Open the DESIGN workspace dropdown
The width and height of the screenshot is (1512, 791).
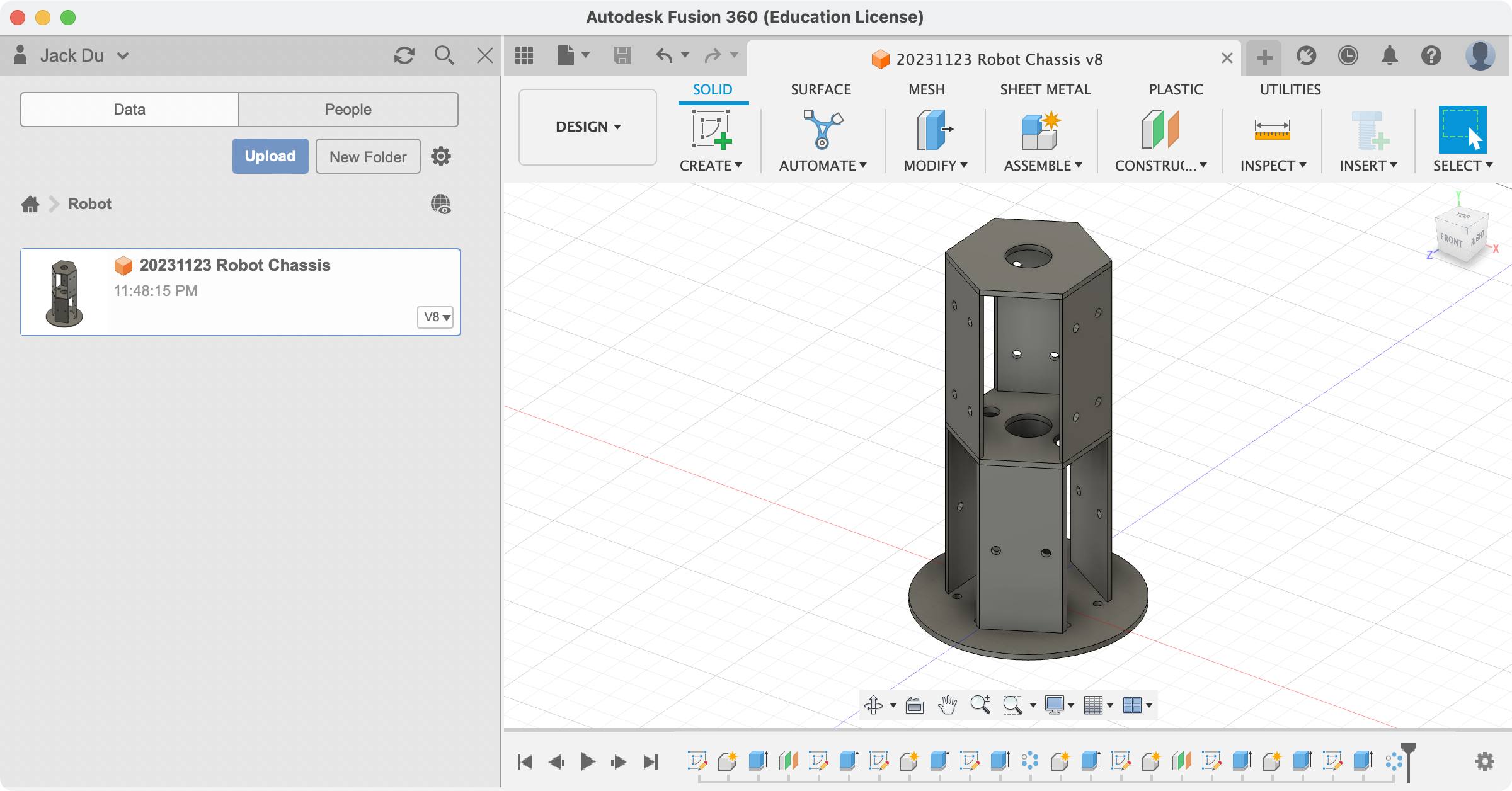[x=587, y=127]
